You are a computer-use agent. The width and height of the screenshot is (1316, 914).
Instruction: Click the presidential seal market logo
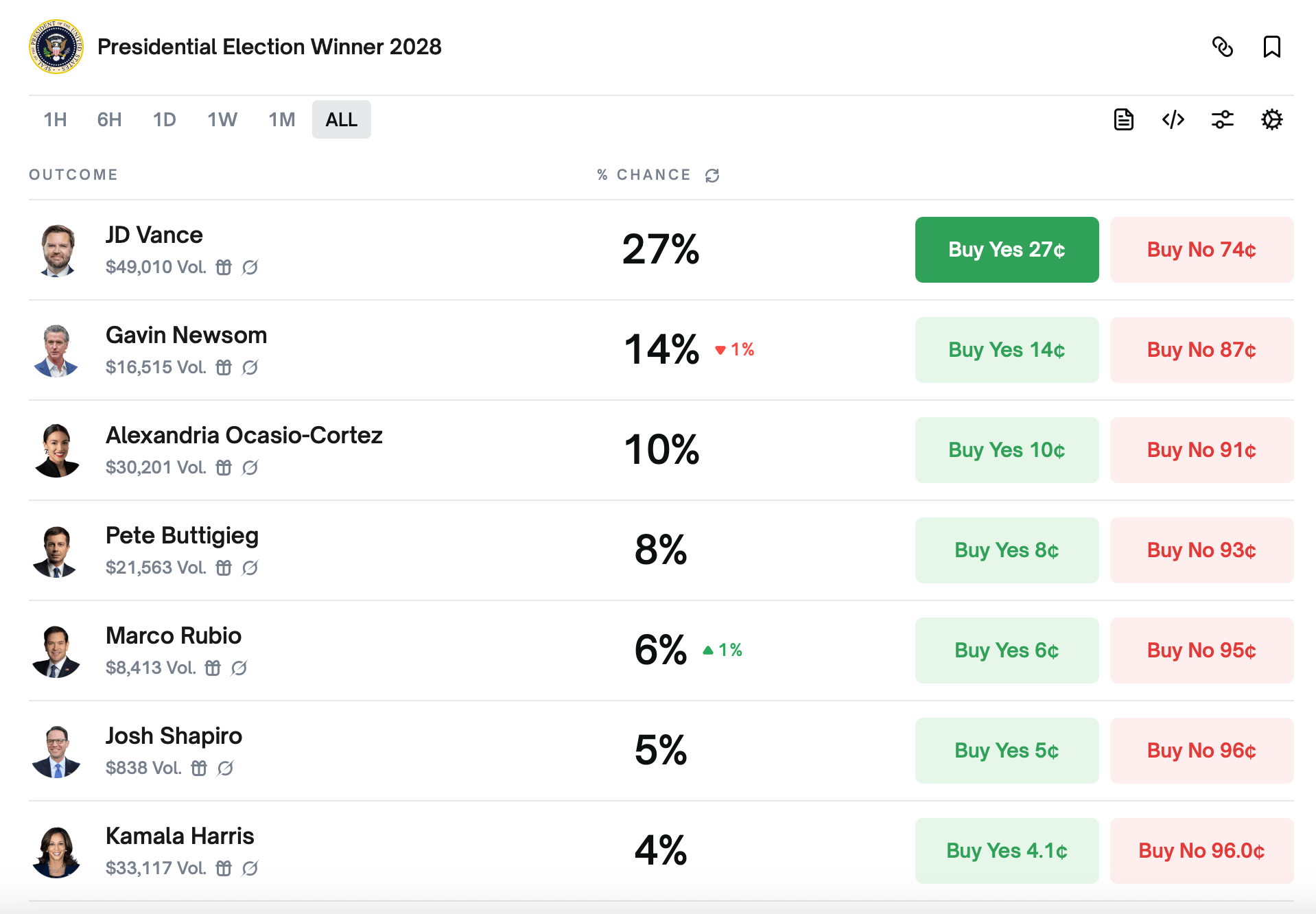57,47
